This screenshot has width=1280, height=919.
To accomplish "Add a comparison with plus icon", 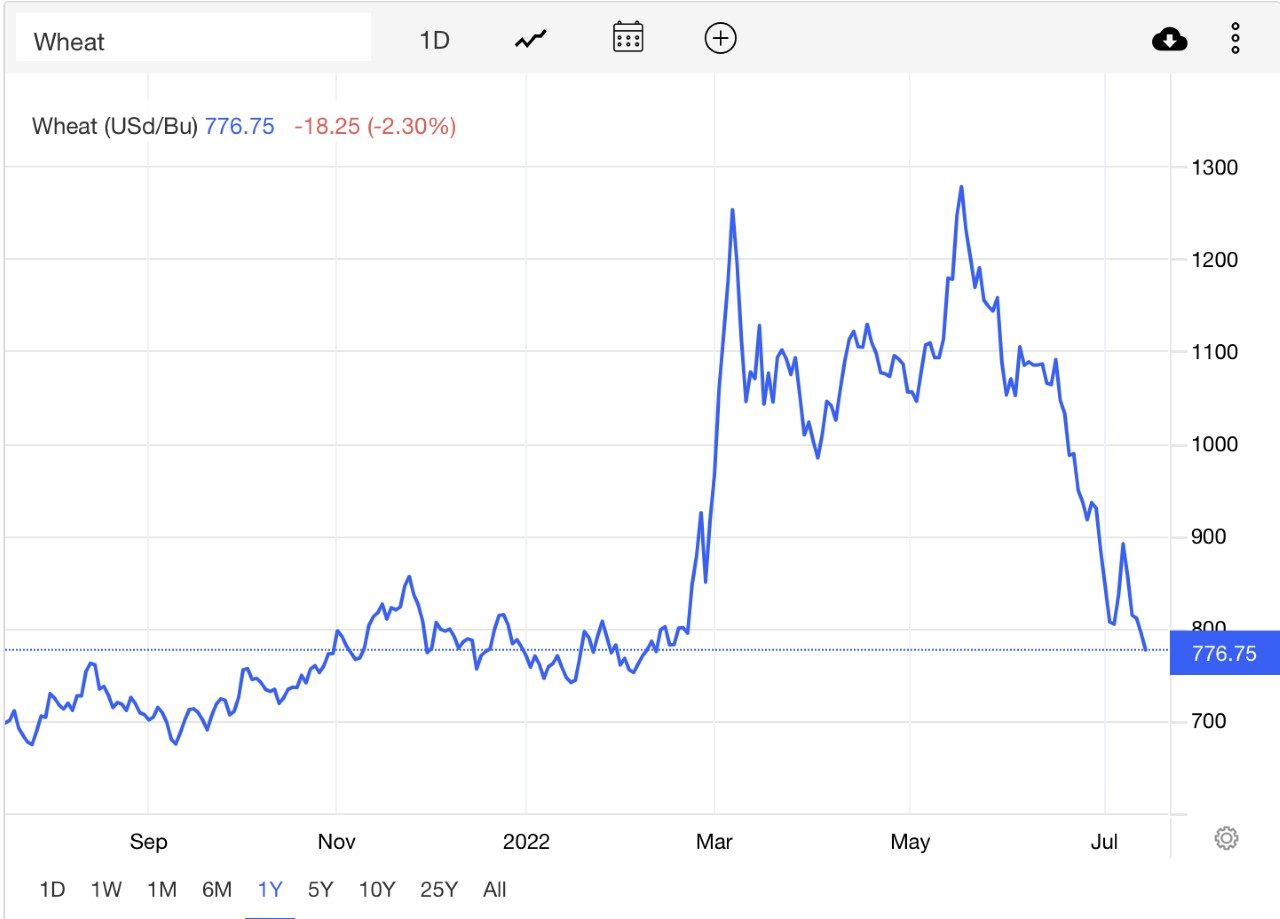I will click(721, 39).
